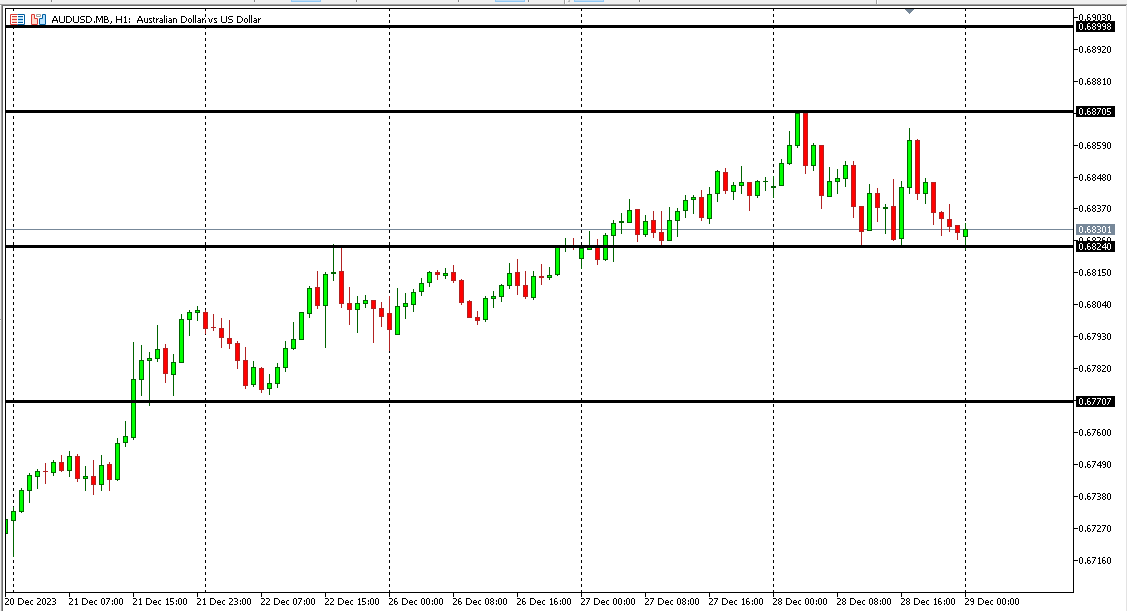Click the 20 Dec 2023 time axis label

point(32,602)
